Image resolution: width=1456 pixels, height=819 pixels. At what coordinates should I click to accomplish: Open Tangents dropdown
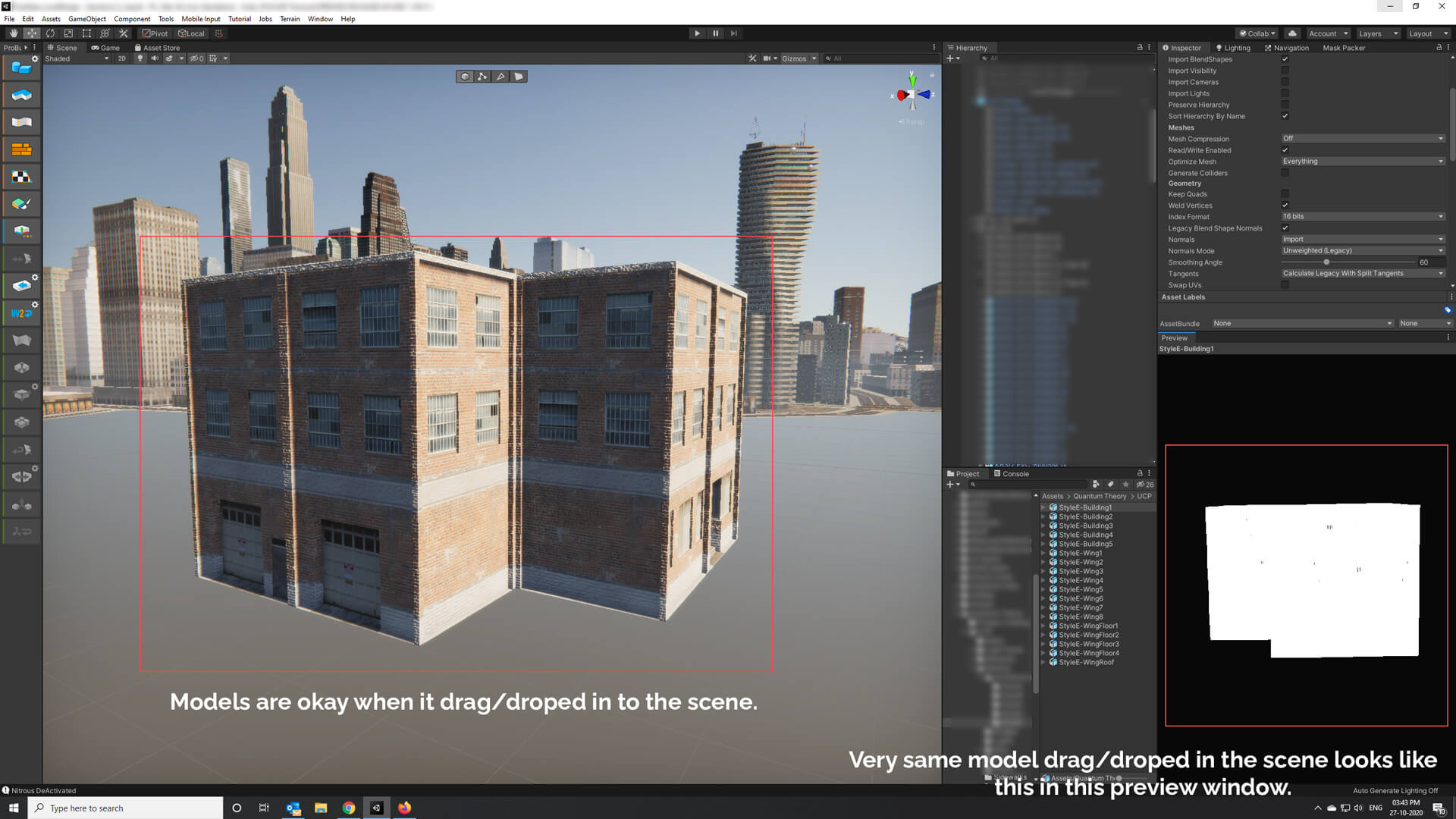[x=1363, y=274]
